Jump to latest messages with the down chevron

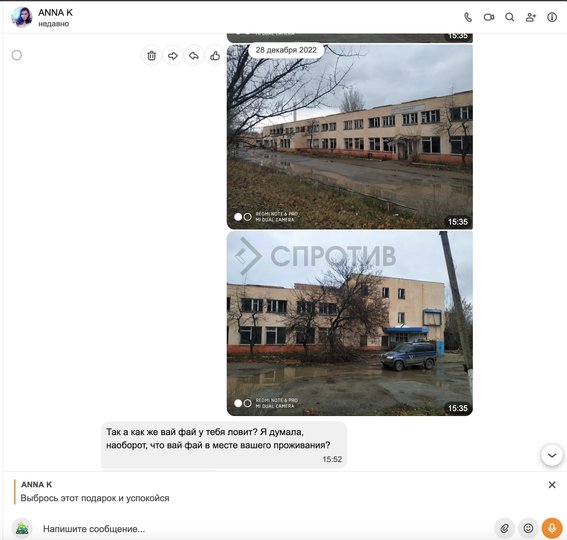tap(552, 455)
